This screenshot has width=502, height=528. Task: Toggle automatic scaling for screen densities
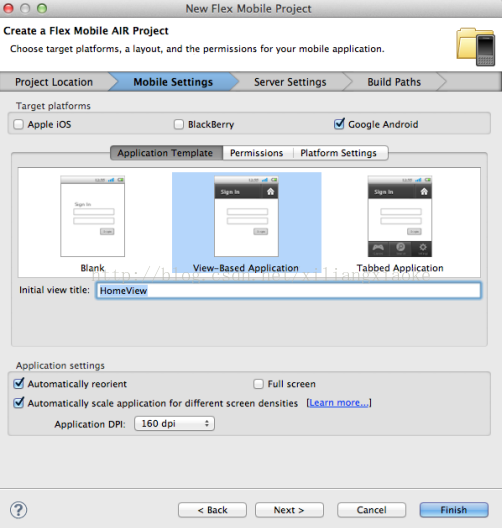(19, 403)
